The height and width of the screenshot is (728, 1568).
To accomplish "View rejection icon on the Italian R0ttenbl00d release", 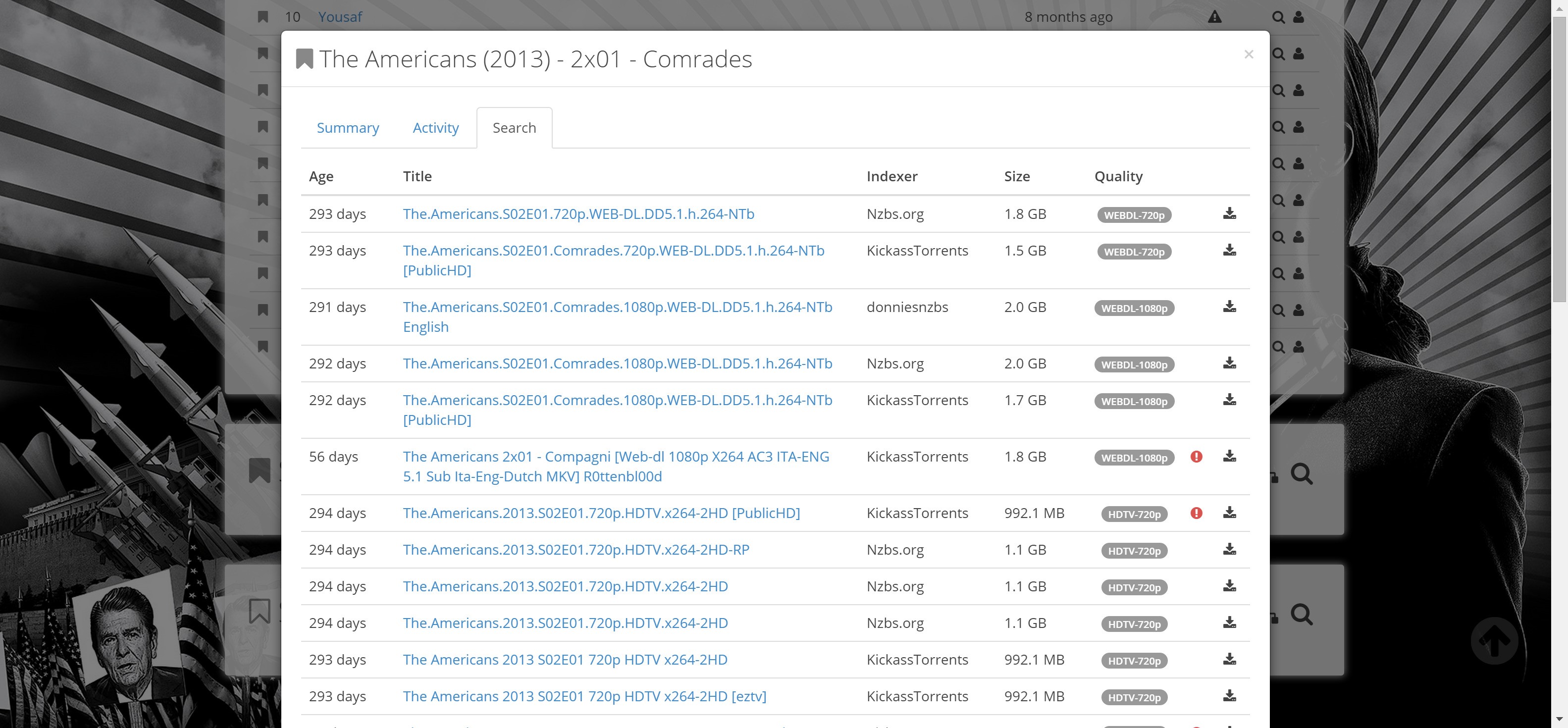I will pos(1197,457).
